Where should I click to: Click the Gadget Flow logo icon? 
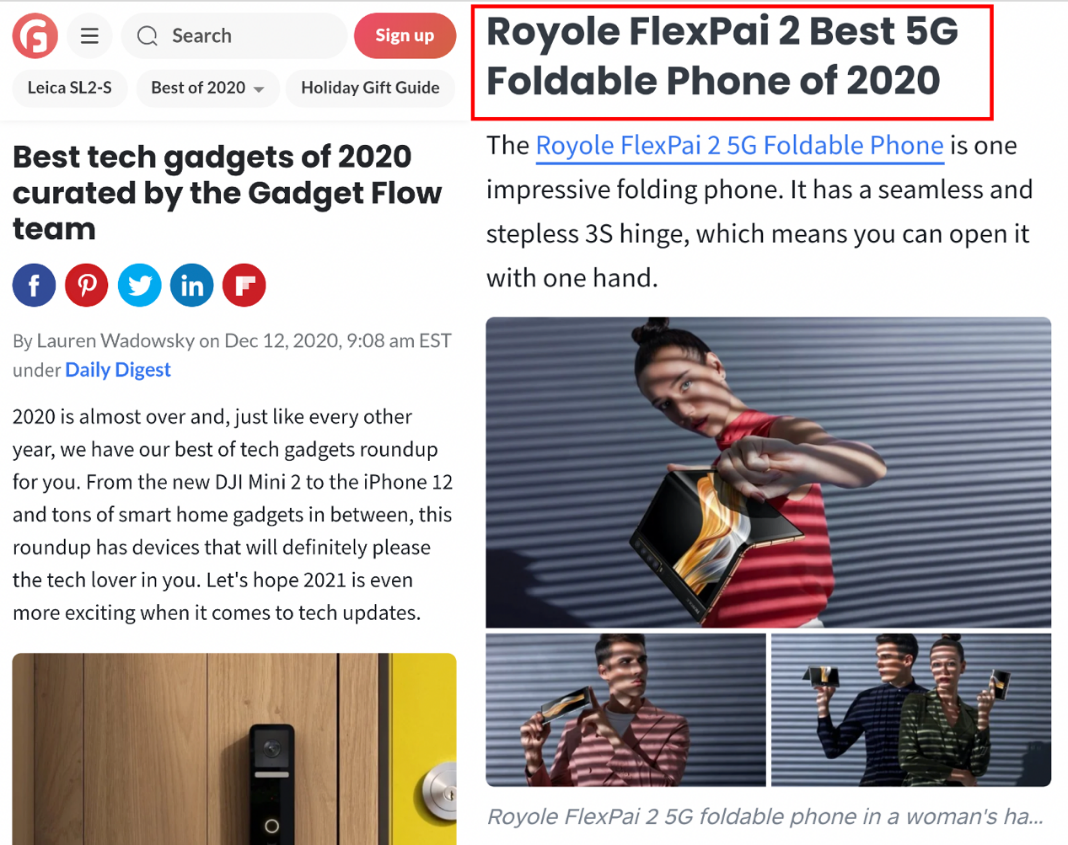[35, 35]
